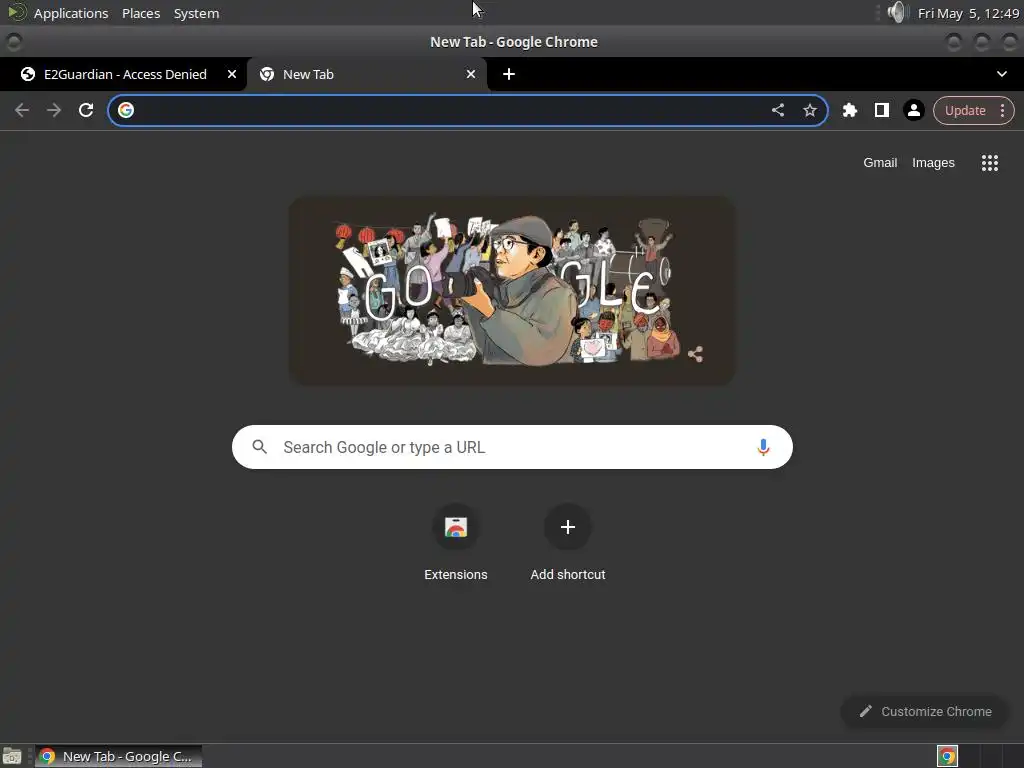Image resolution: width=1024 pixels, height=768 pixels.
Task: Share the Google Doodle
Action: pos(695,354)
